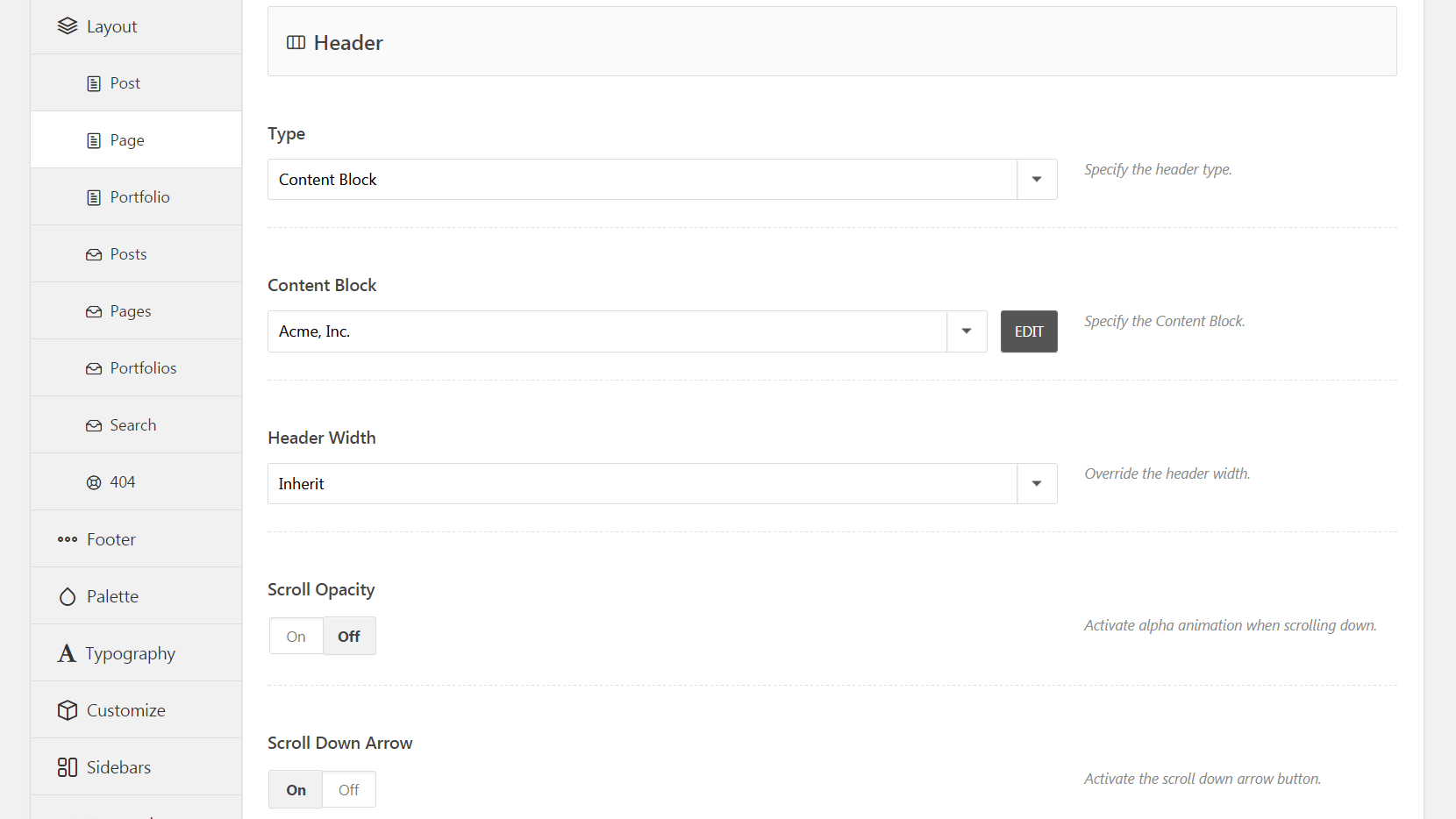
Task: Click 'Specify the Content Block.' hint
Action: click(1165, 321)
